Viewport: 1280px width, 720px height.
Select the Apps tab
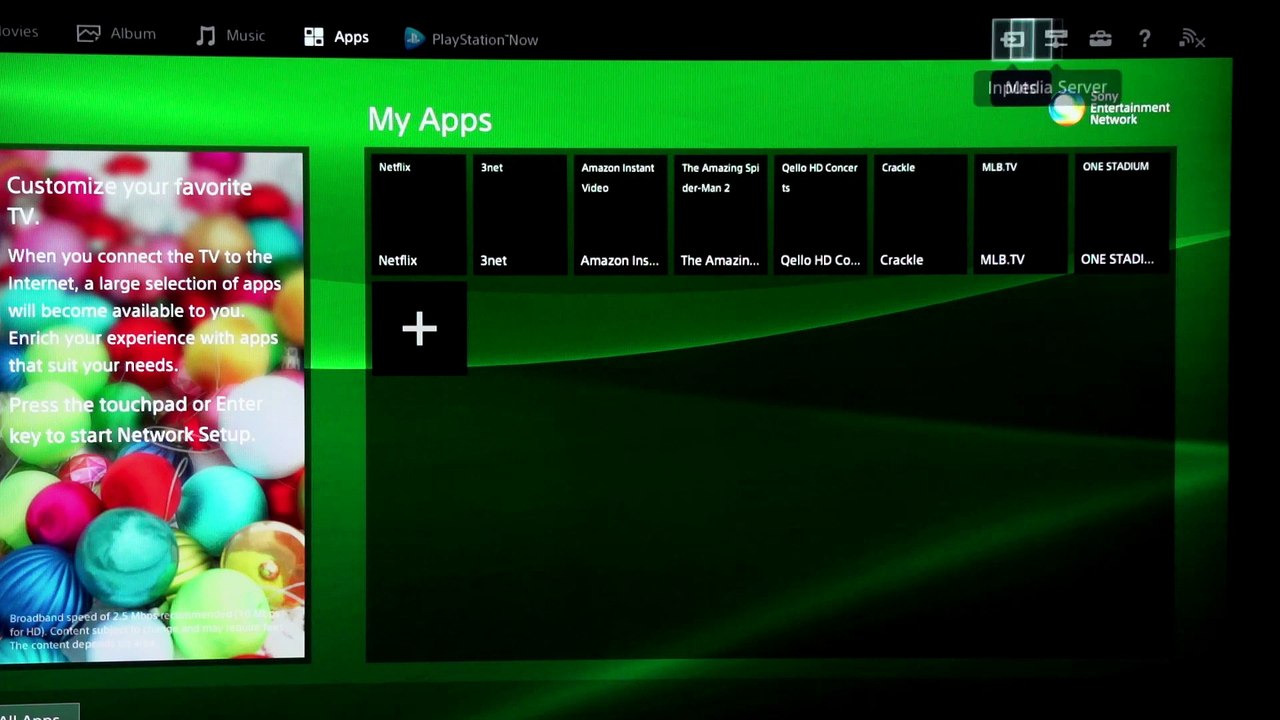(x=336, y=37)
